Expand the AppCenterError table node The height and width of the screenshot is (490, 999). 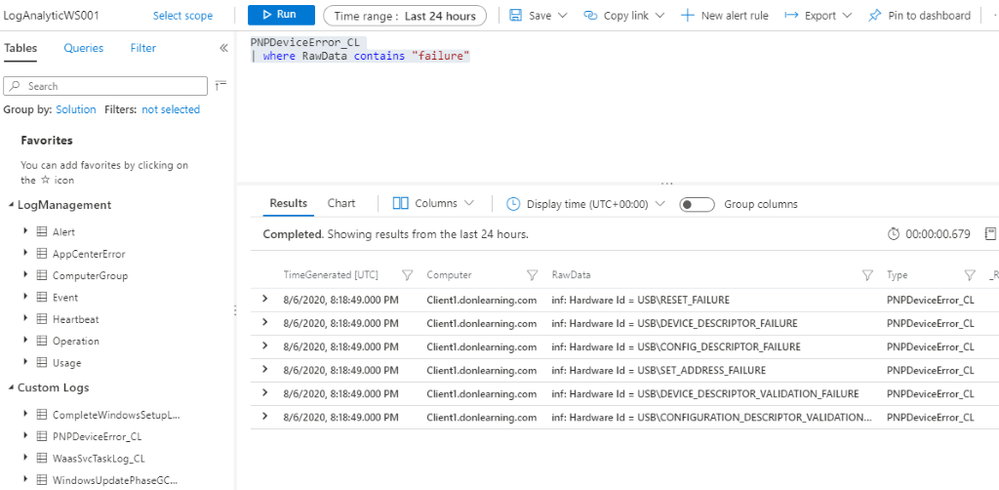point(25,253)
